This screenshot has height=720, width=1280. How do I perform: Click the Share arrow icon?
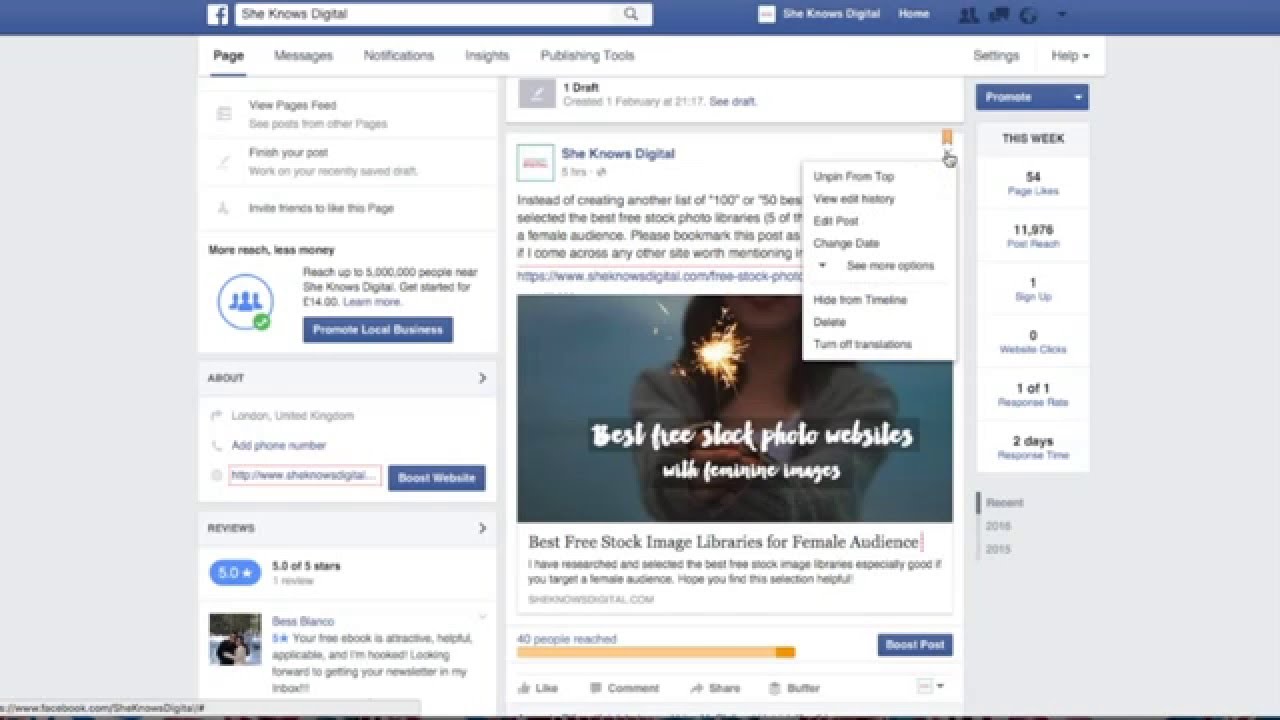tap(697, 688)
